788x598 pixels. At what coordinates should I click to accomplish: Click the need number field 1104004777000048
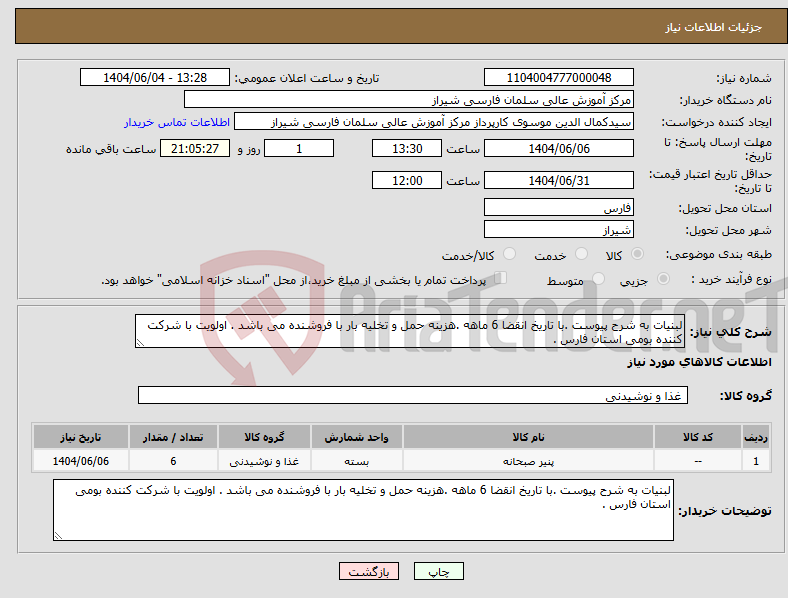(x=558, y=77)
